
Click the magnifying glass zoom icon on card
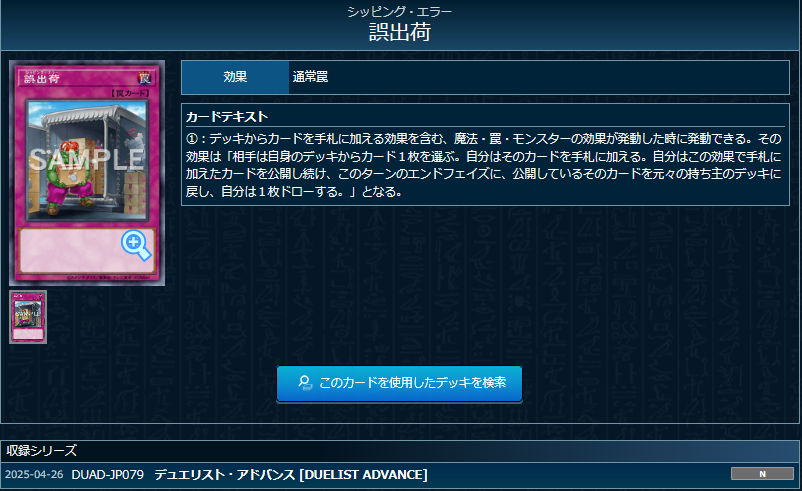[x=137, y=245]
